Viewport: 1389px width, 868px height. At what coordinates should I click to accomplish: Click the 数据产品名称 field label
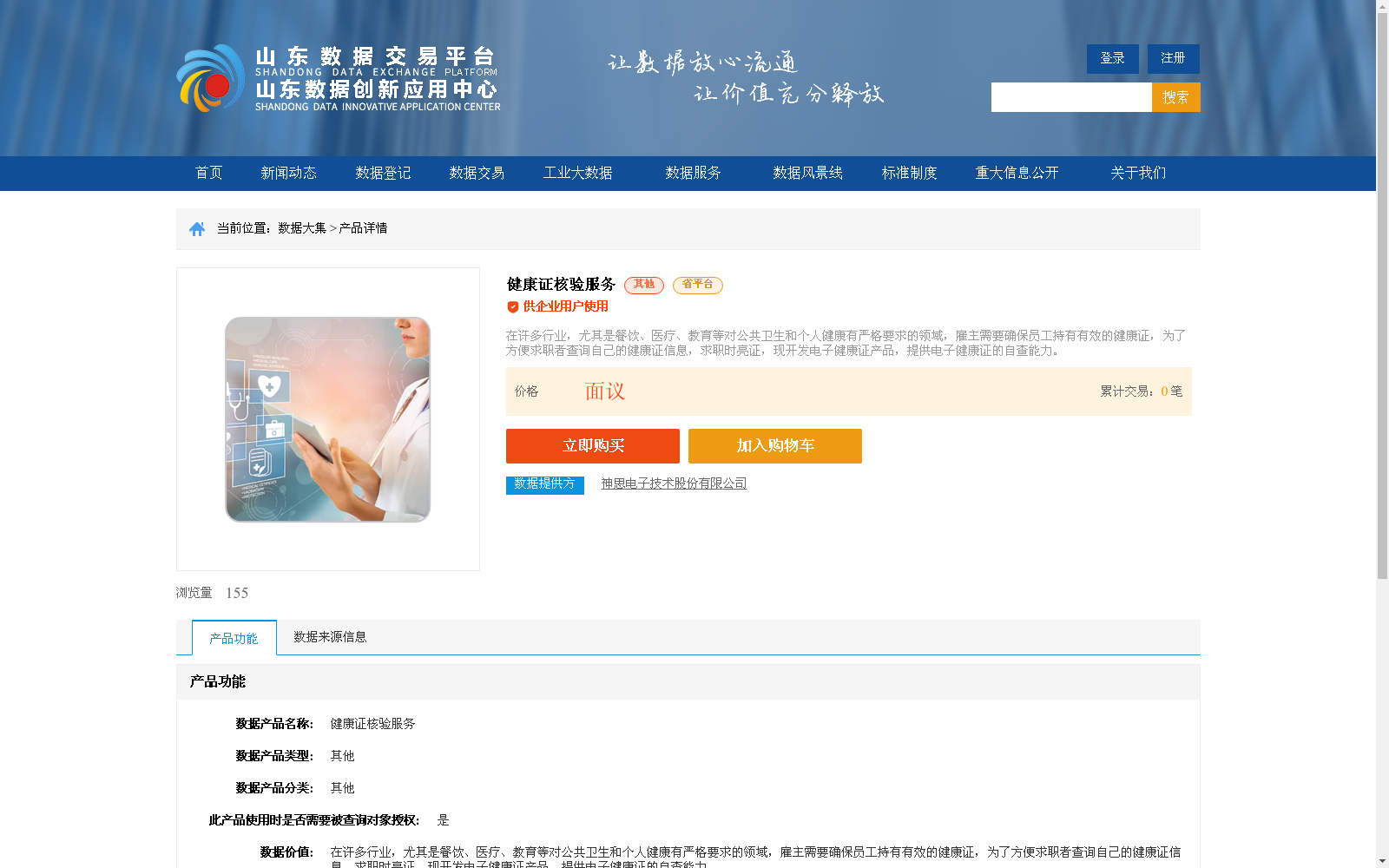pos(274,724)
